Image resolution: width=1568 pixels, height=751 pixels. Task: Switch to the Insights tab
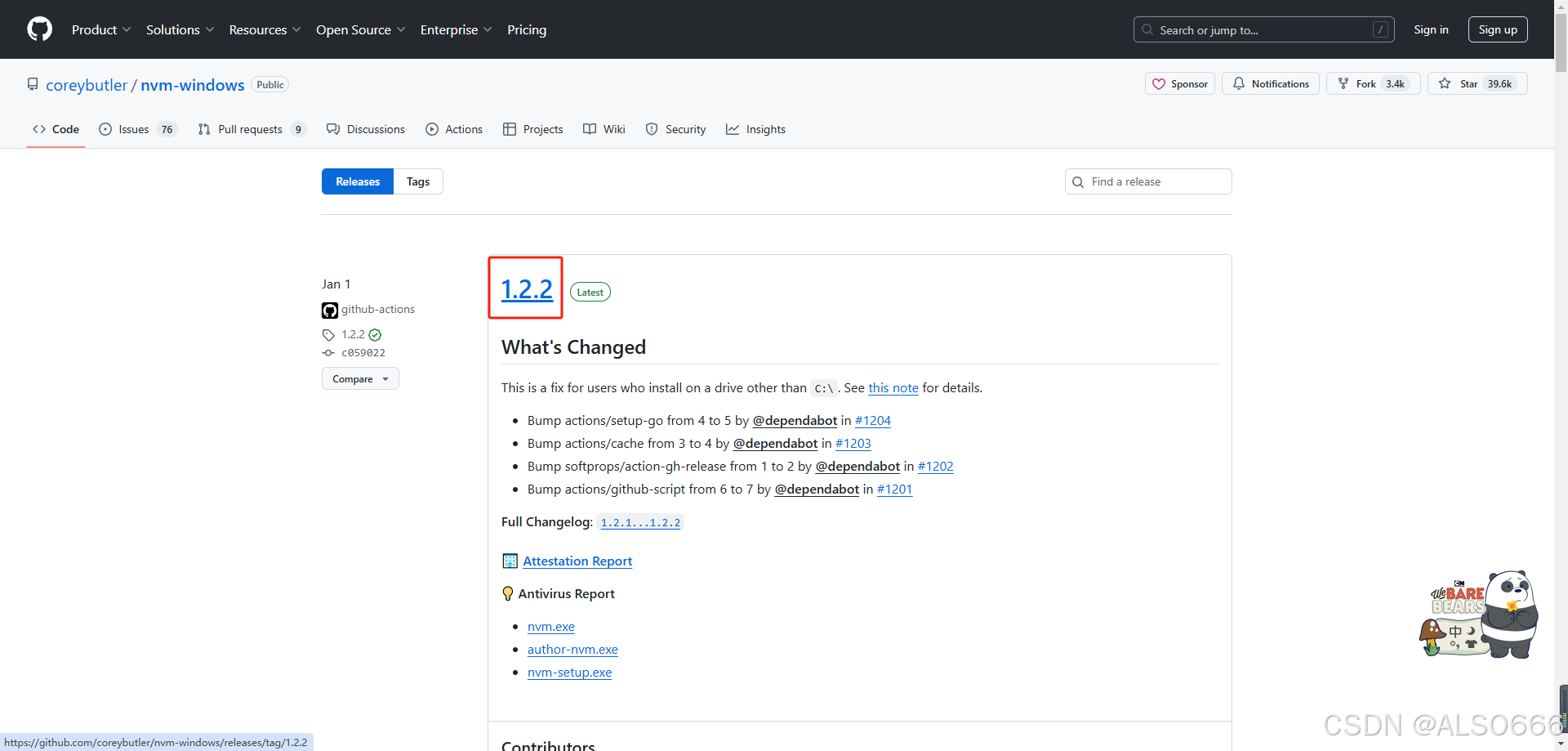click(755, 129)
